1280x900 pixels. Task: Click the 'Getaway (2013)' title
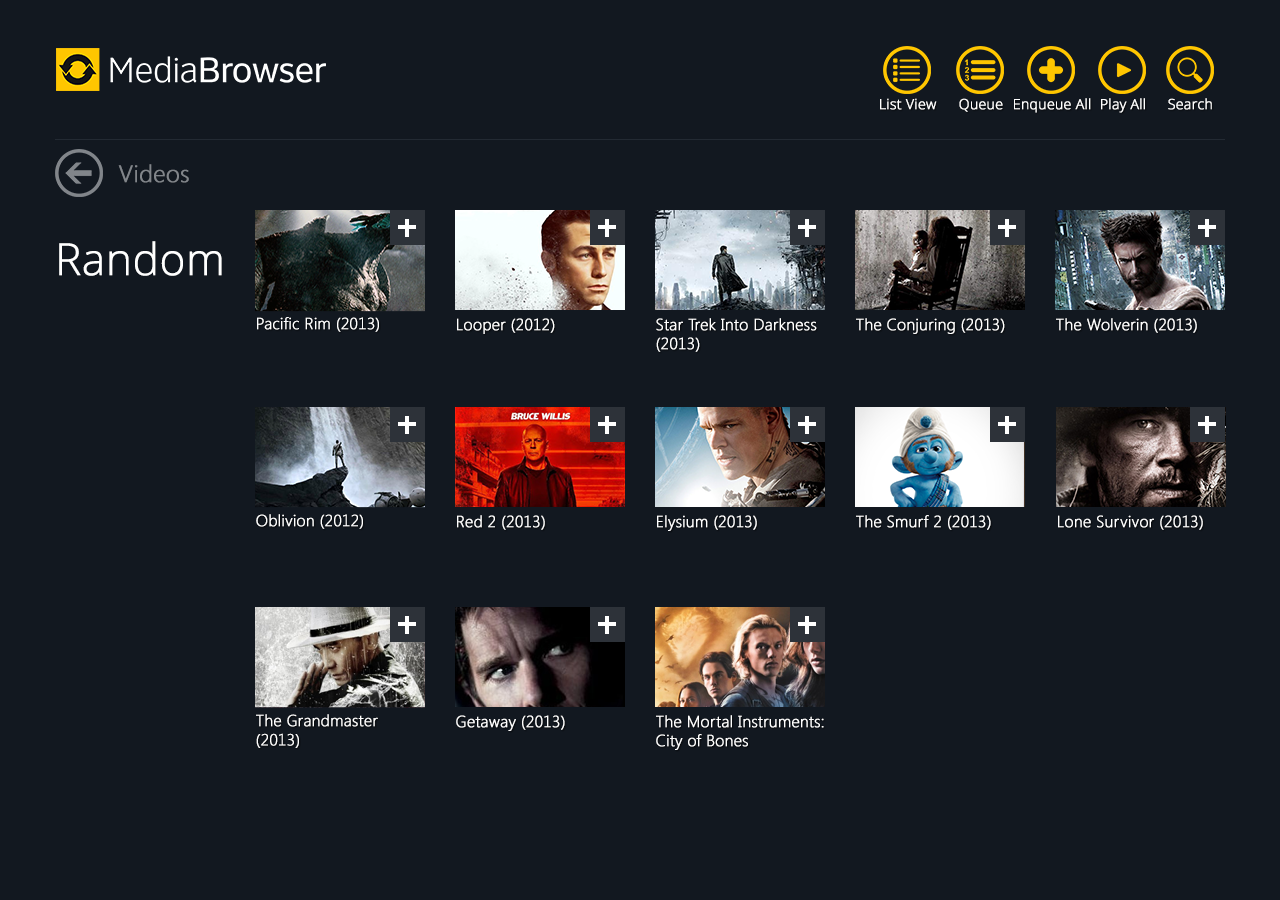(x=510, y=722)
